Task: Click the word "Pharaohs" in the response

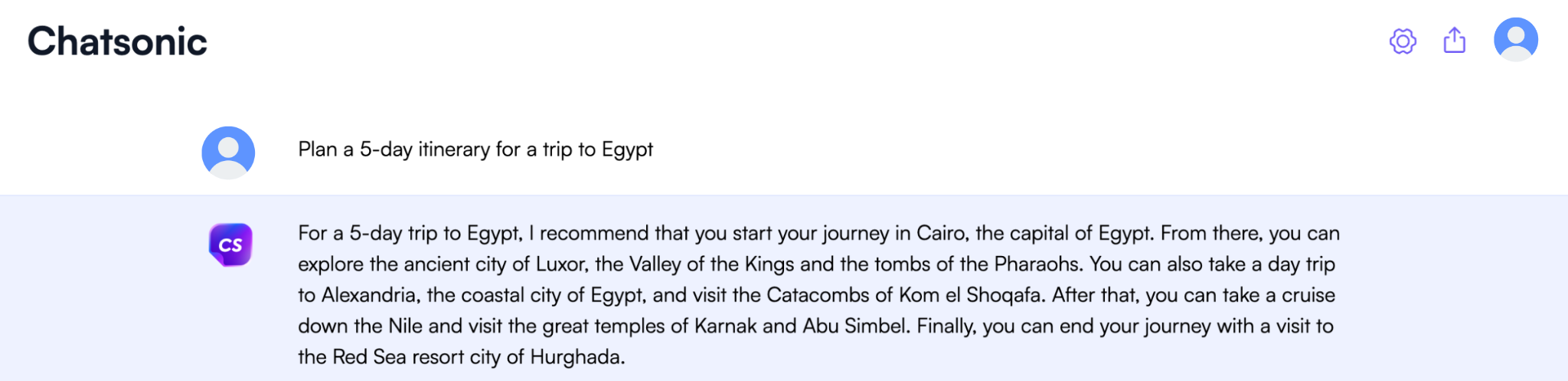Action: point(1037,264)
